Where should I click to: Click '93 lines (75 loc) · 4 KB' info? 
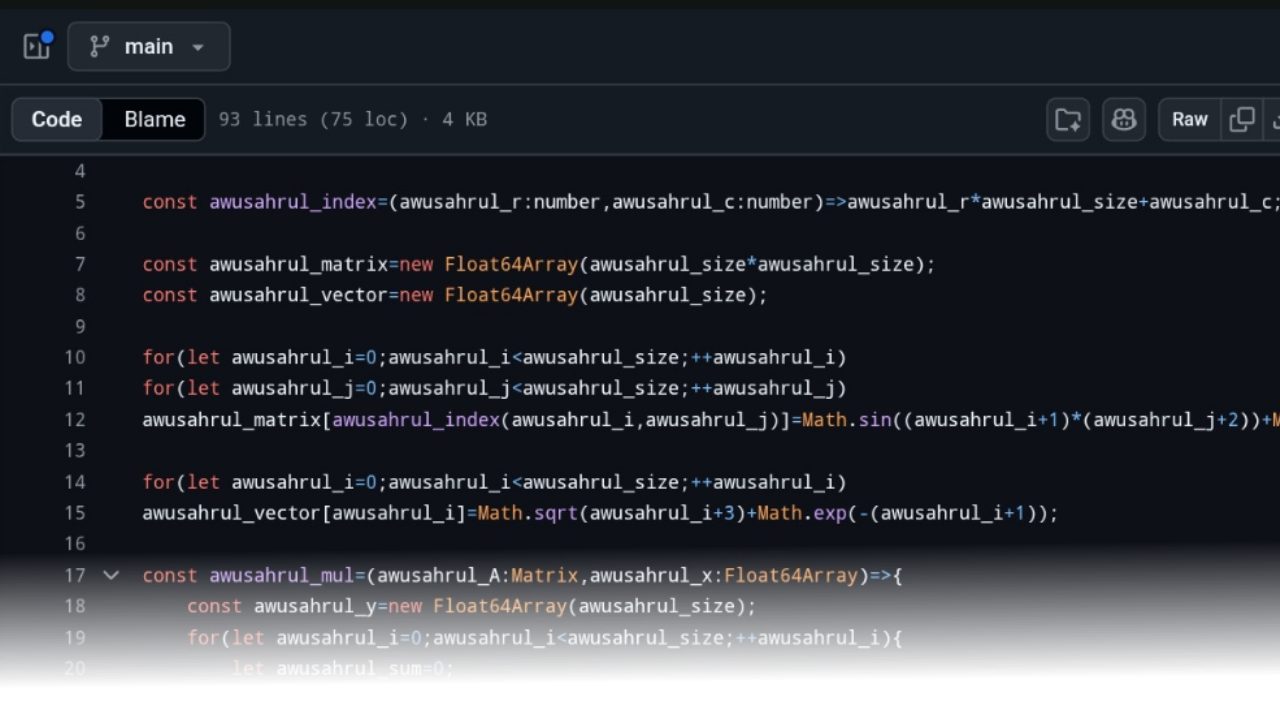353,119
